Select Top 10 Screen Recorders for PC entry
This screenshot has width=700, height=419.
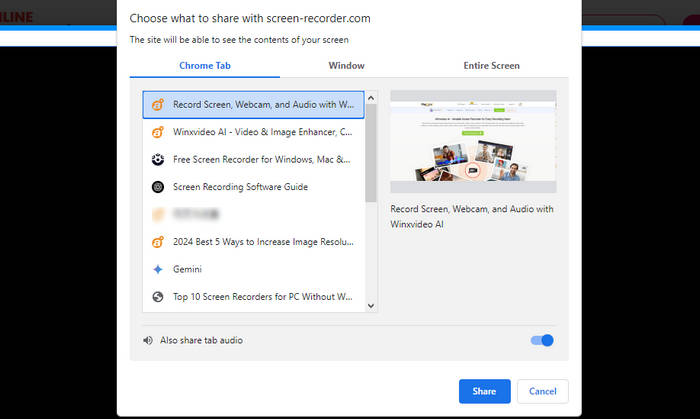point(254,297)
